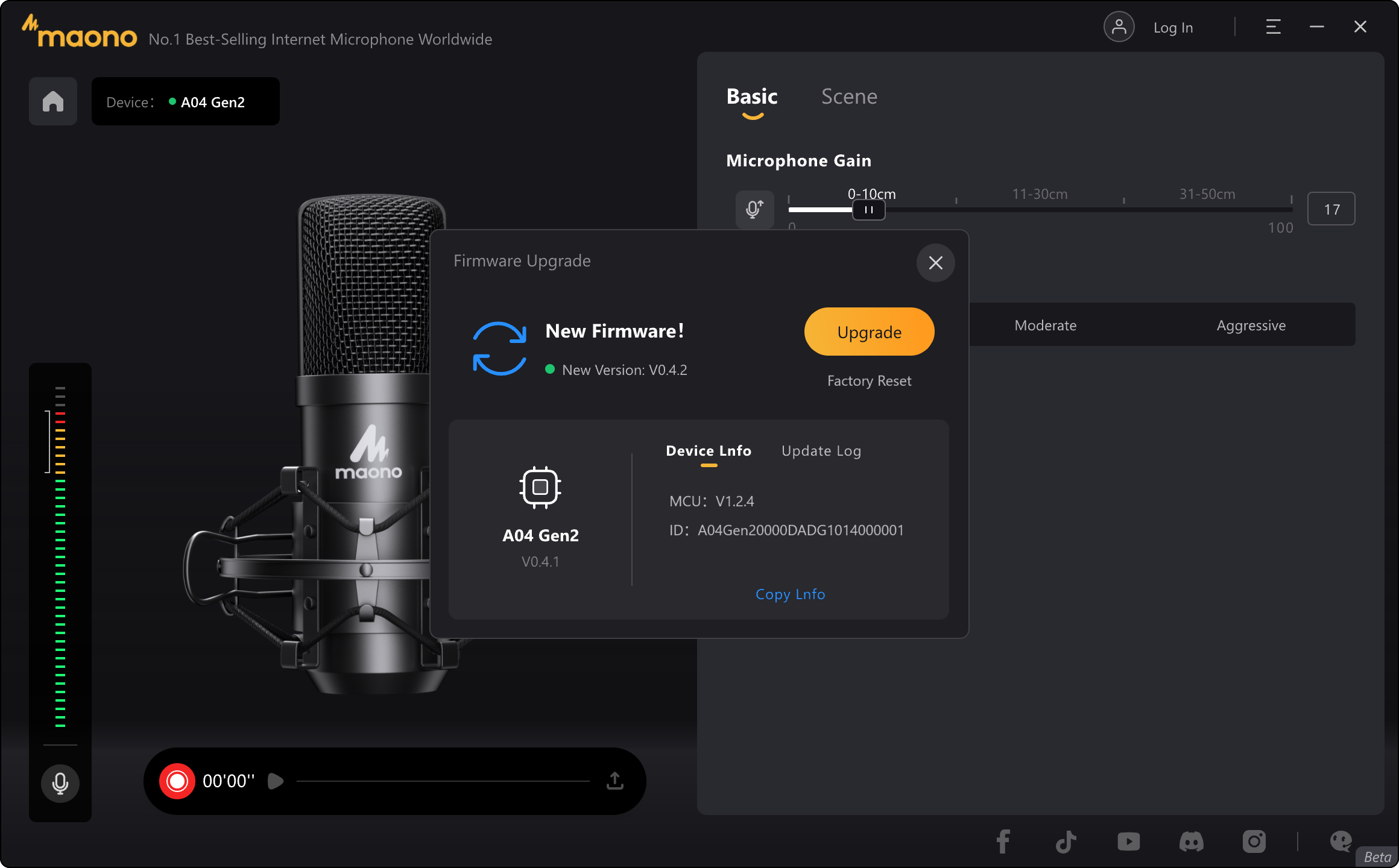Image resolution: width=1399 pixels, height=868 pixels.
Task: Click the New Version: V0.4.2 text
Action: pos(625,370)
